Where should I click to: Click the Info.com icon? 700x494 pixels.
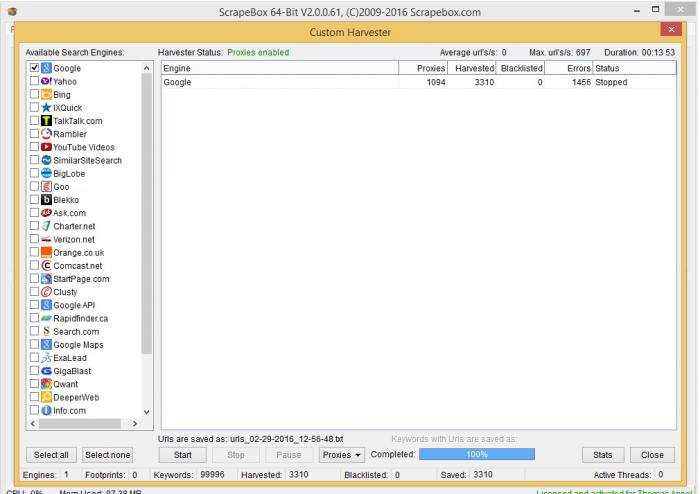(46, 410)
